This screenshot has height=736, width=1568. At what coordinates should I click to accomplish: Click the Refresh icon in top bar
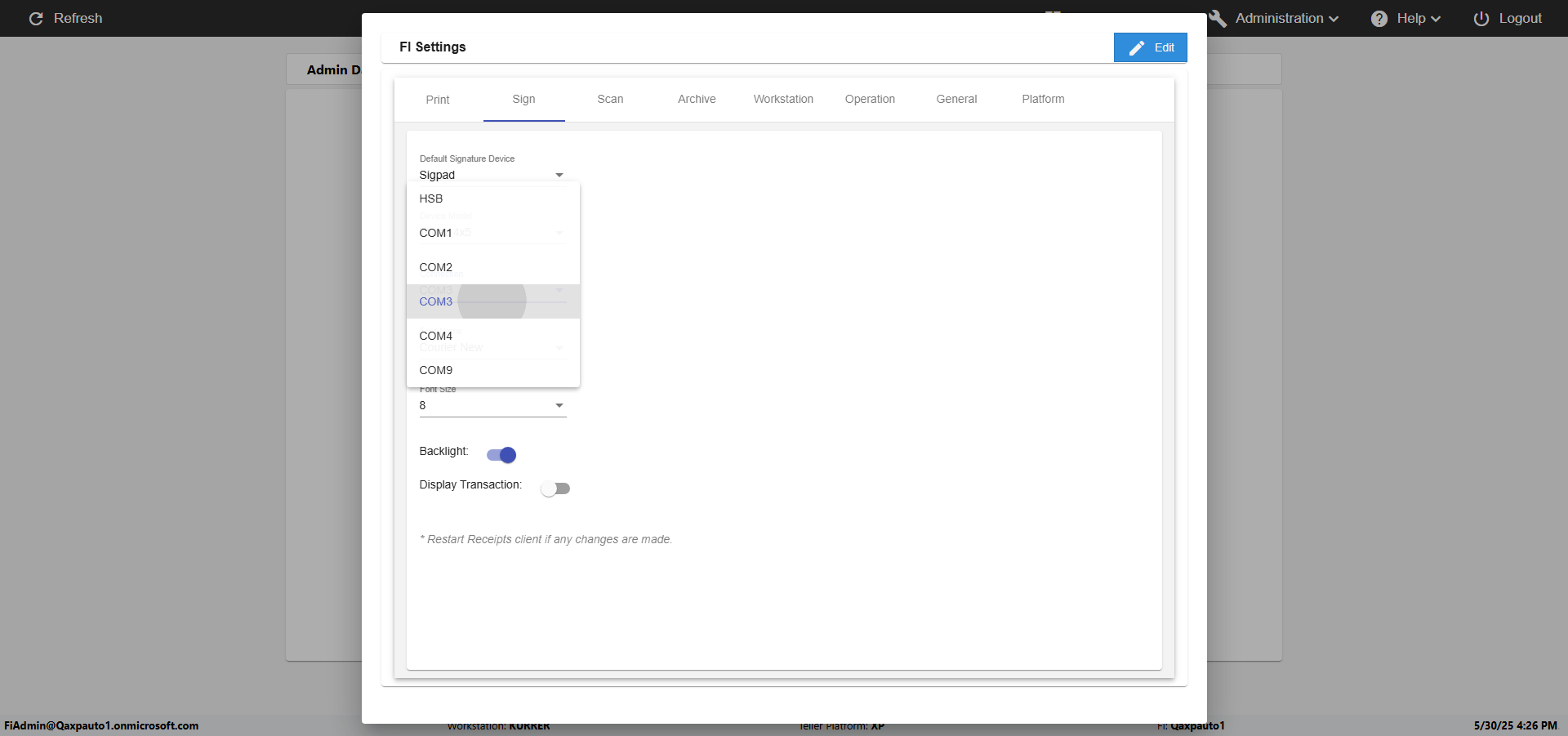(x=36, y=18)
